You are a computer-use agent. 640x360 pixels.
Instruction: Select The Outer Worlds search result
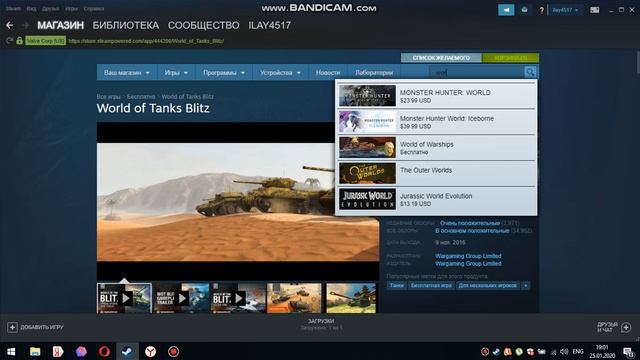coord(436,173)
